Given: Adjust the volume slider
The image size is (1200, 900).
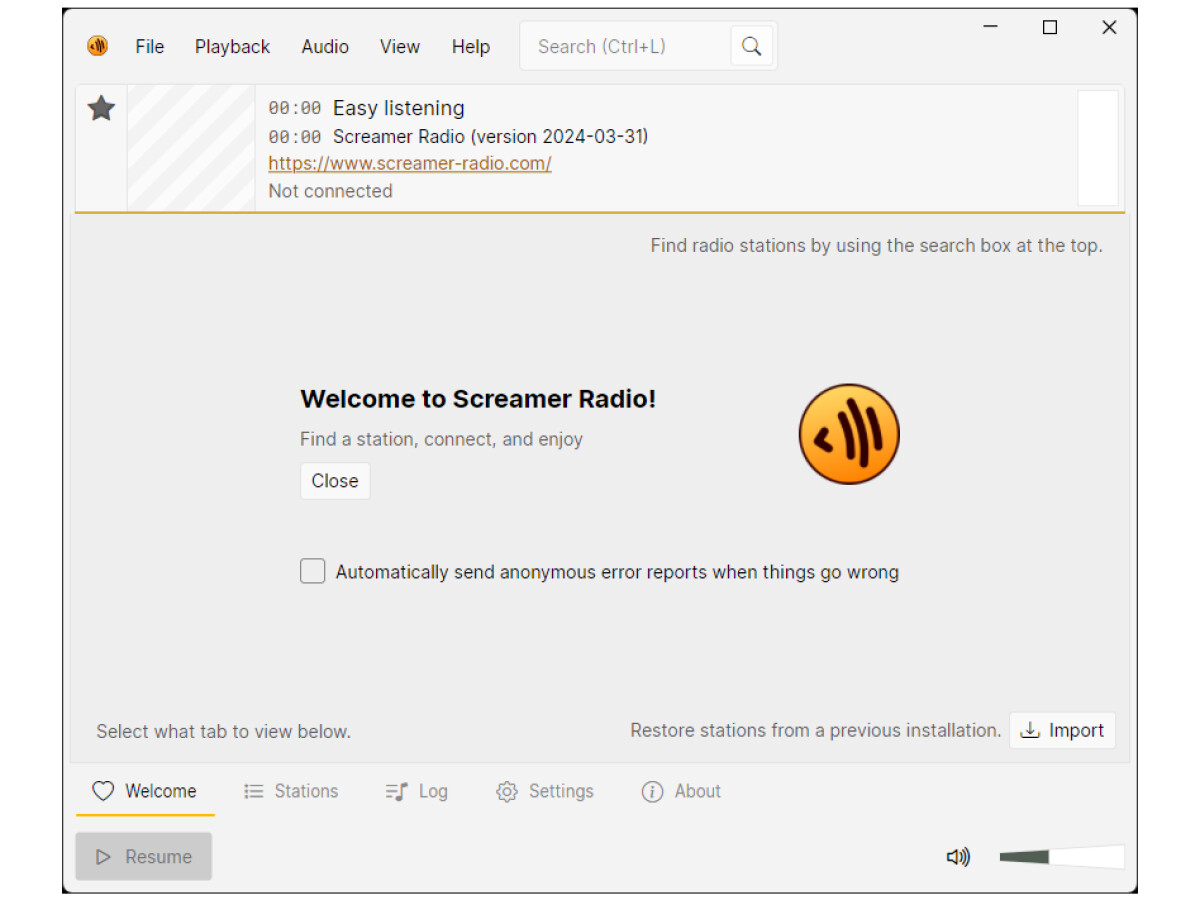Looking at the screenshot, I should click(x=1060, y=857).
